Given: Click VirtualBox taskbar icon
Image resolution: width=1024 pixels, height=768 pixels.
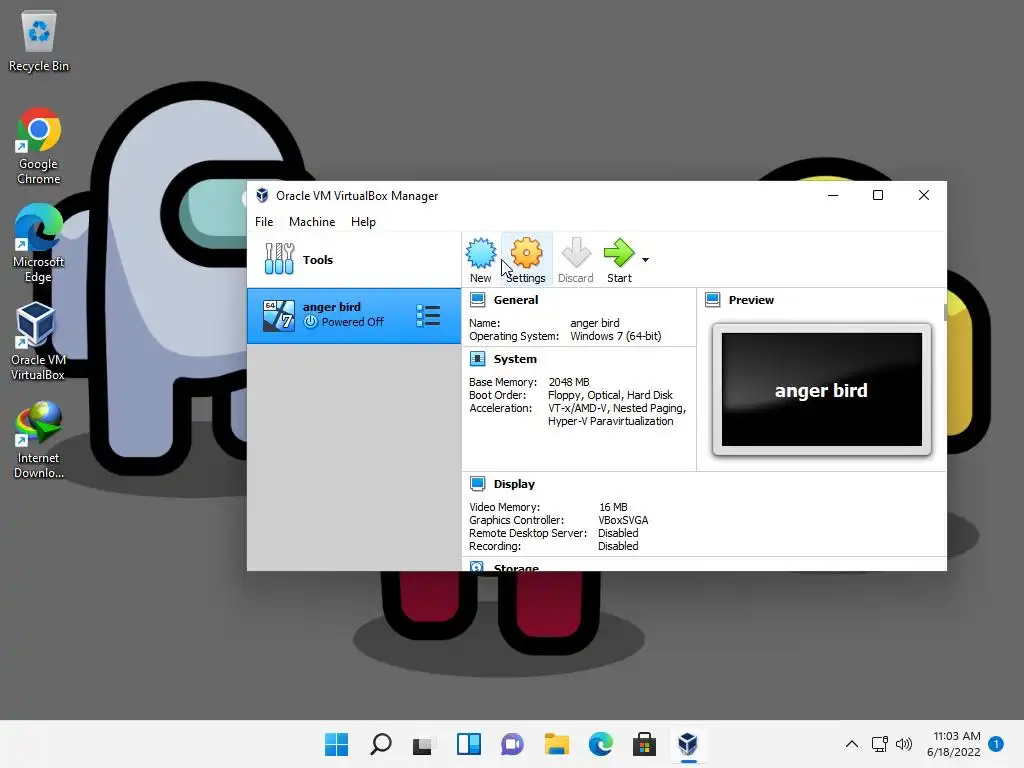Looking at the screenshot, I should tap(688, 744).
